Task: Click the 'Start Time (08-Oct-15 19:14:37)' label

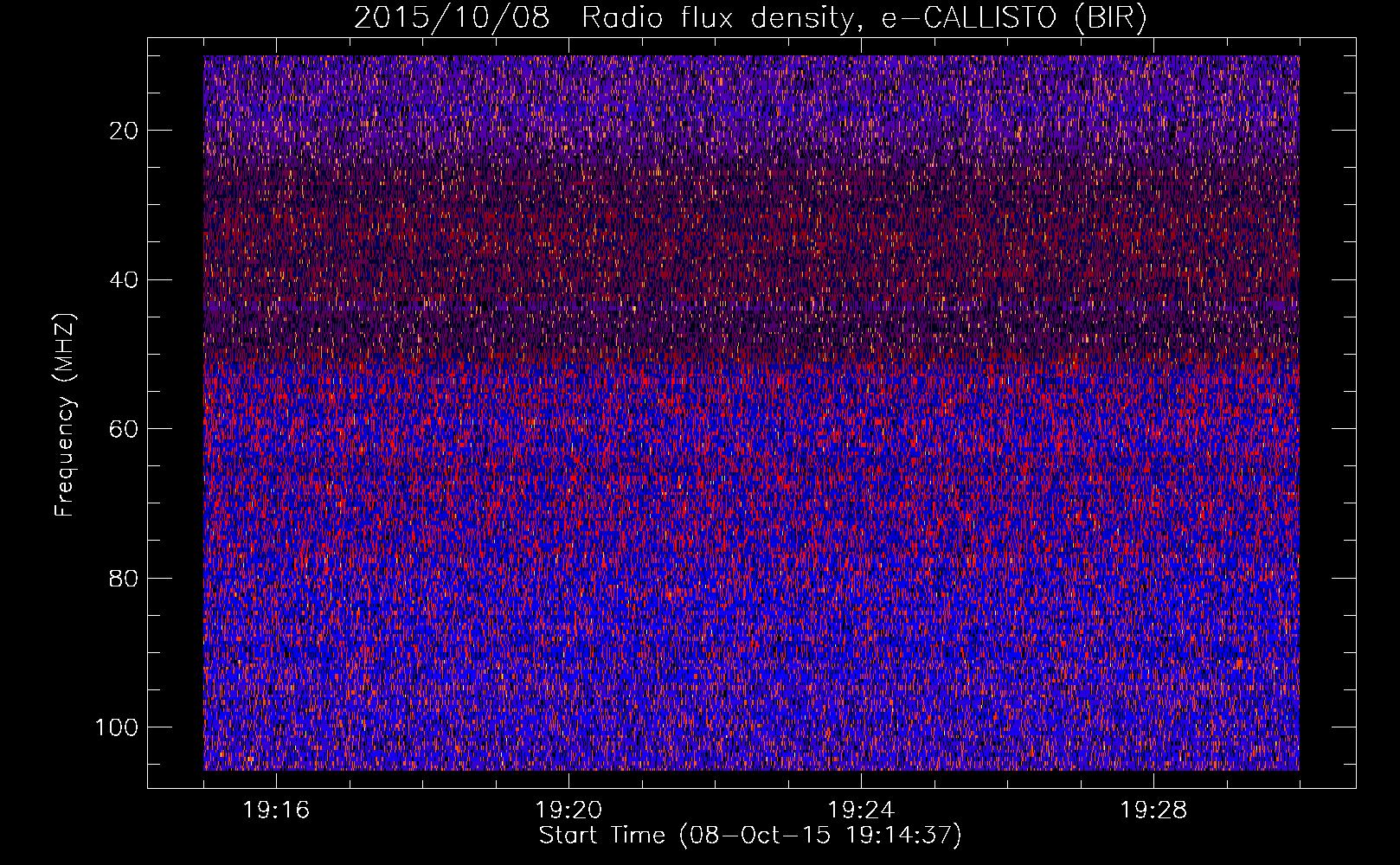Action: click(750, 836)
